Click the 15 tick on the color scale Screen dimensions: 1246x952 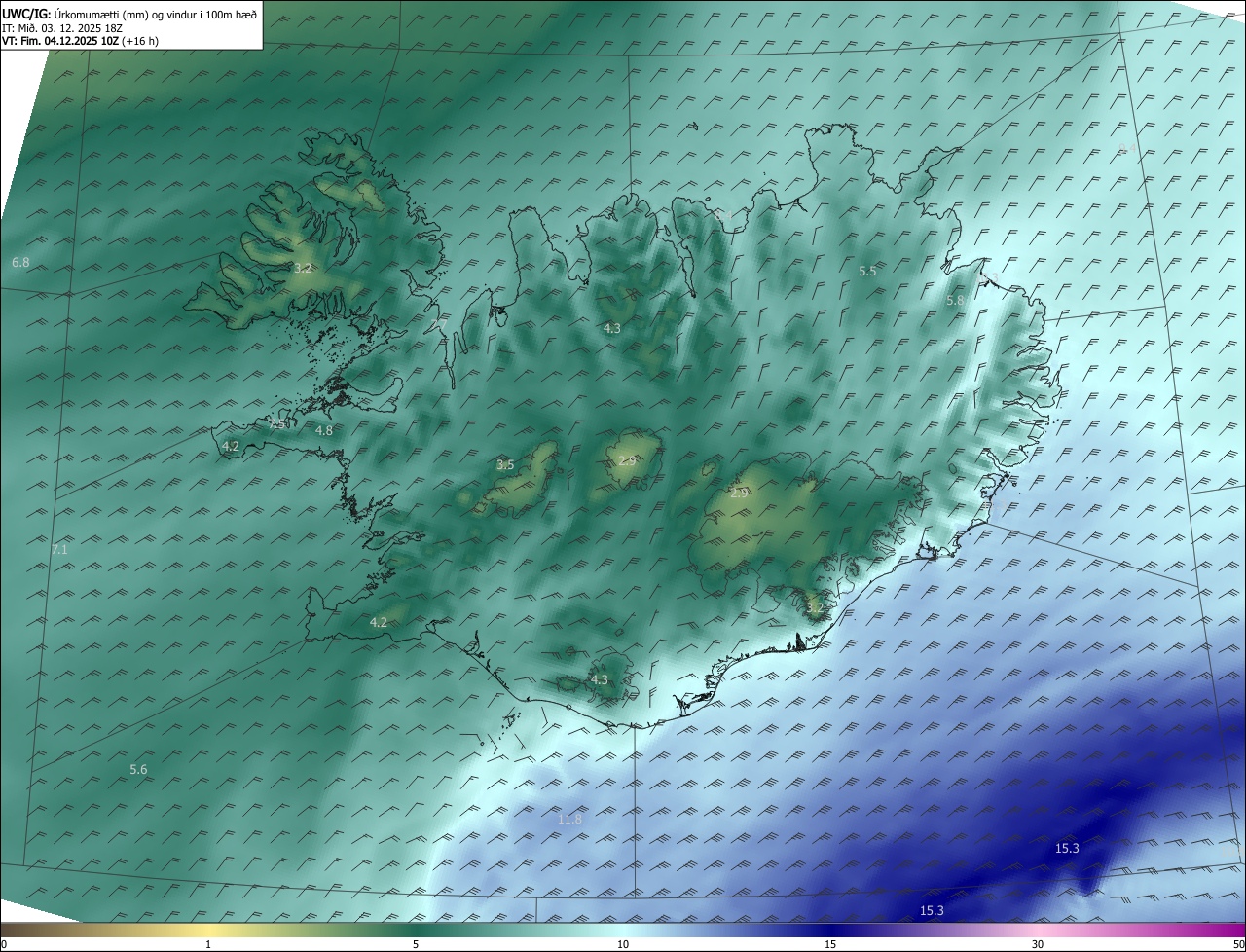(x=830, y=944)
